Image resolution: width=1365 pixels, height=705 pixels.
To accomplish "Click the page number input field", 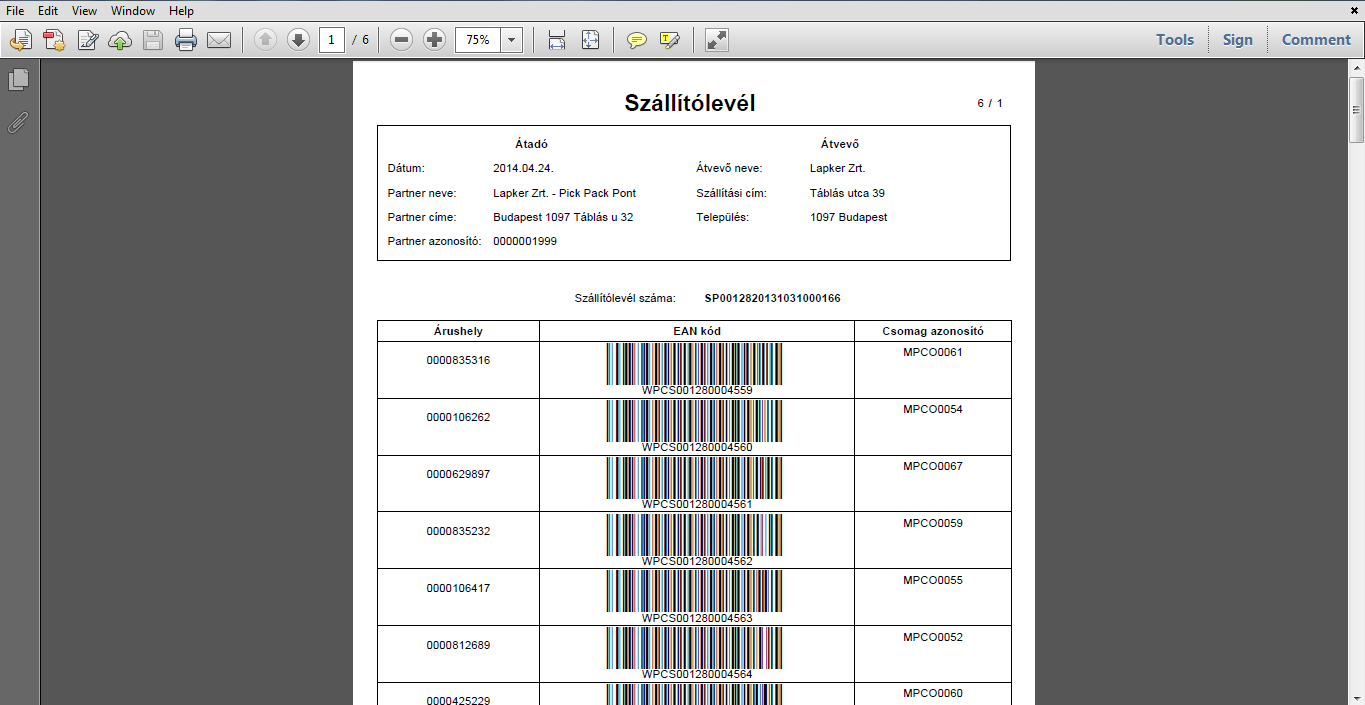I will 332,40.
